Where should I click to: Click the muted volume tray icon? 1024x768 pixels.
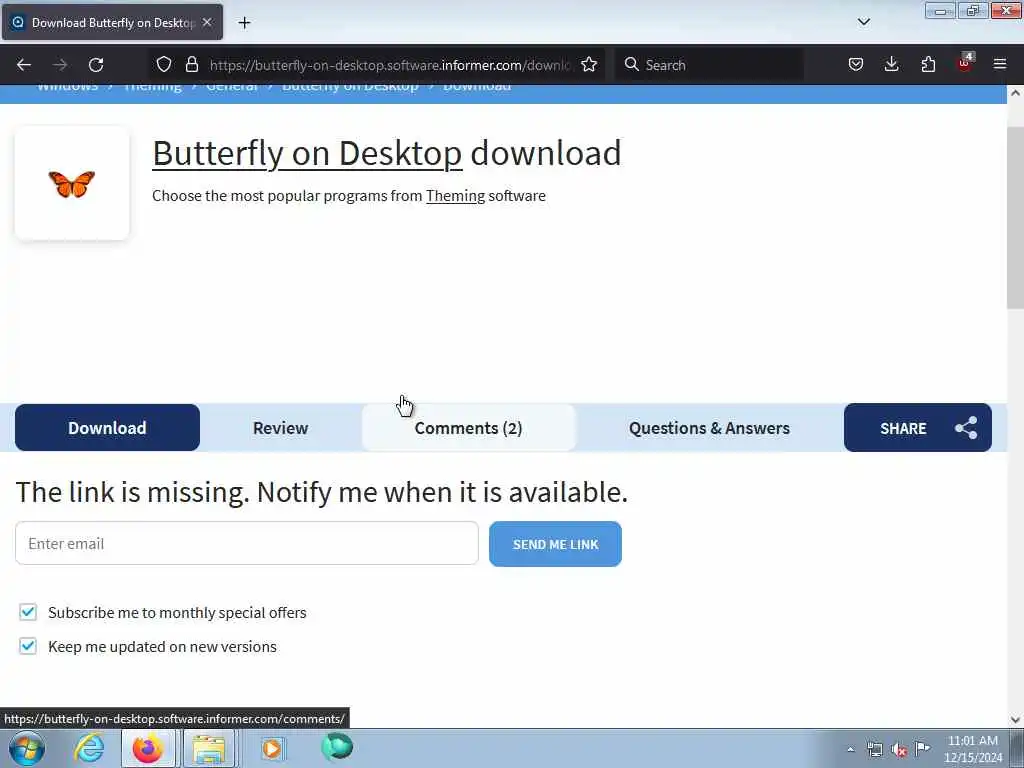click(899, 750)
